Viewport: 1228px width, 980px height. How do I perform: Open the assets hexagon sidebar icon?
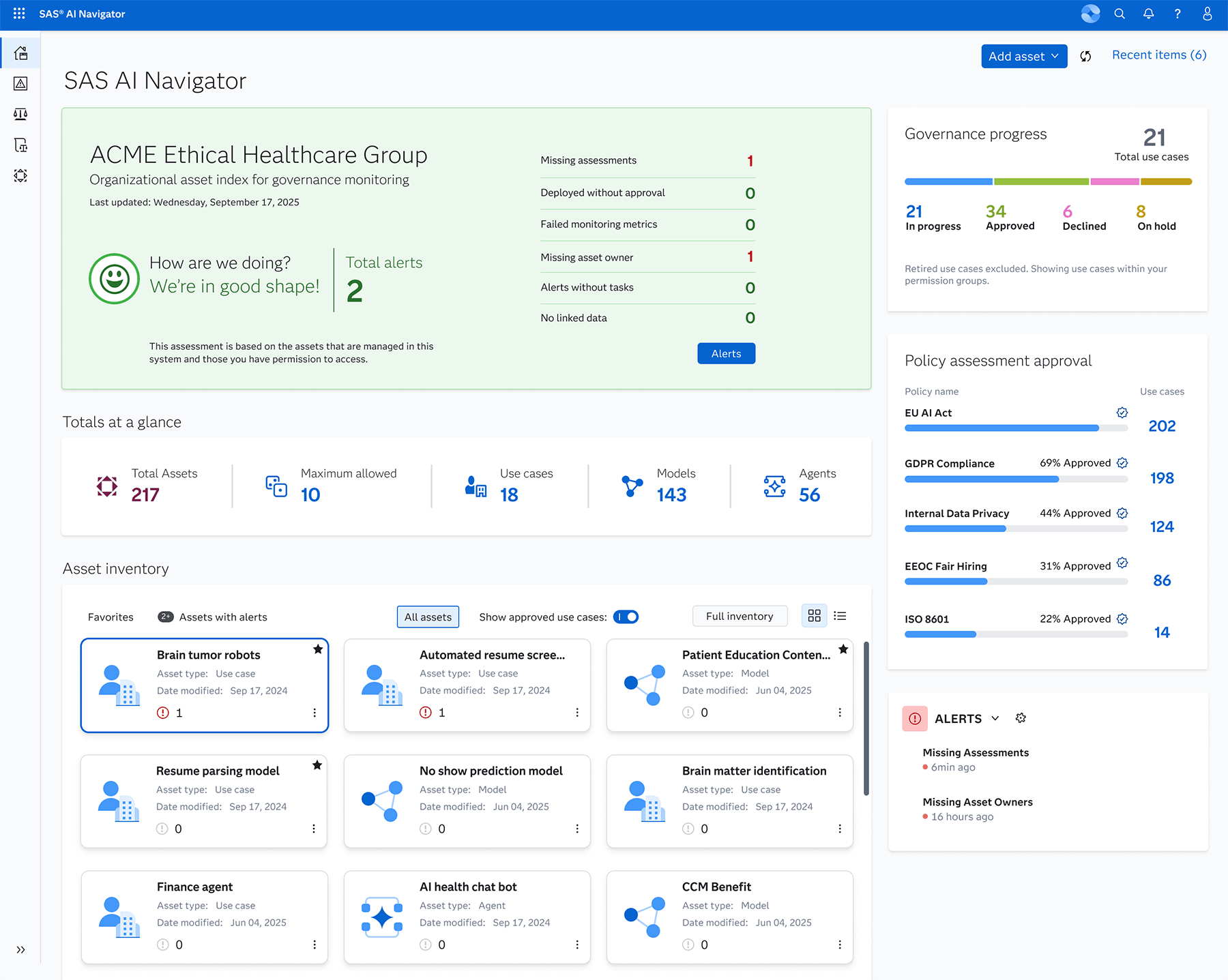pyautogui.click(x=20, y=175)
